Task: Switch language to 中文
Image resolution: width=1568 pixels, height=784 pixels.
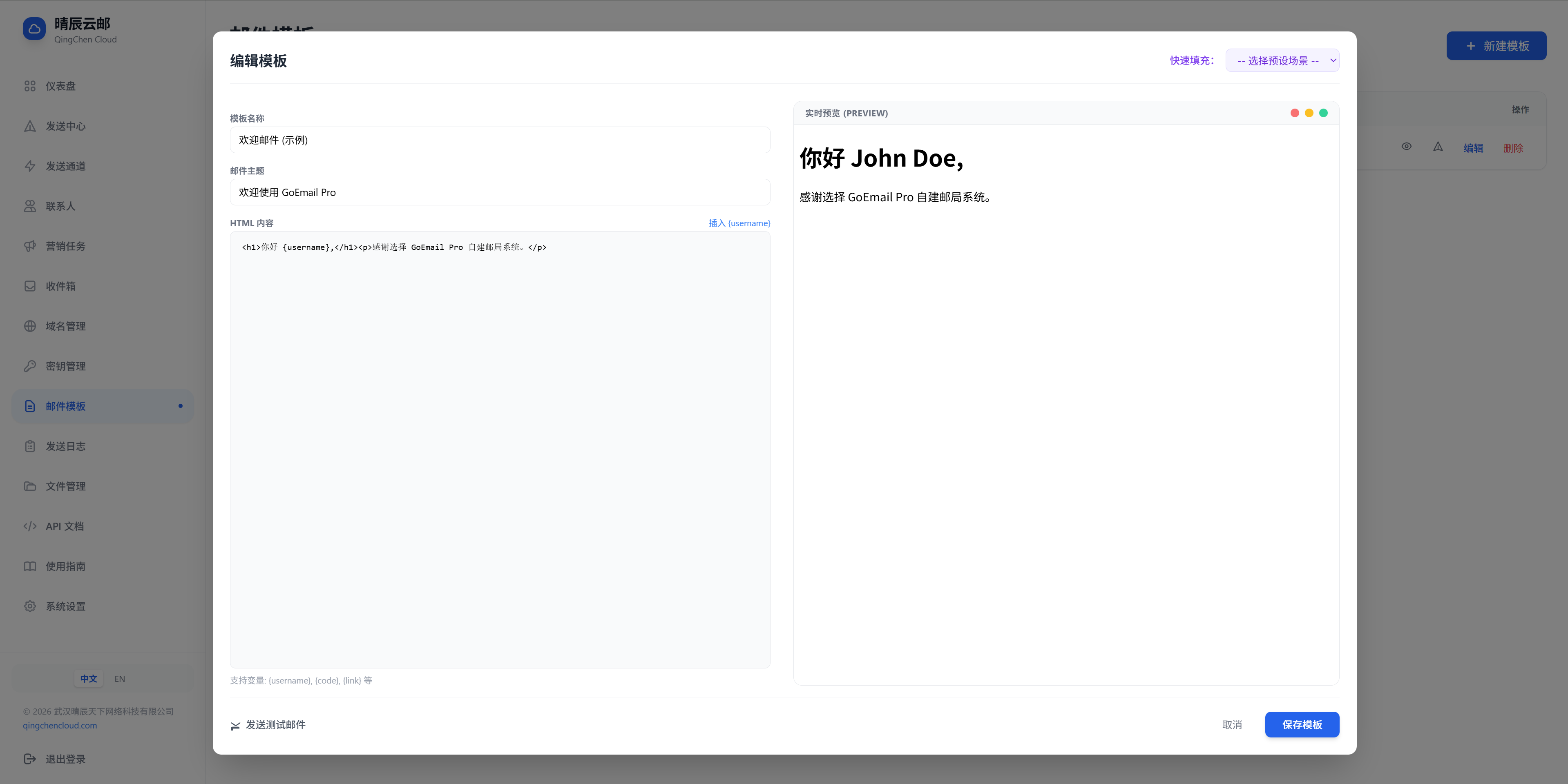Action: tap(89, 679)
